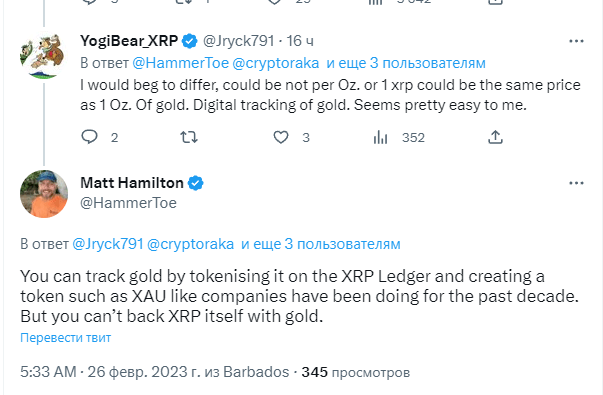Like YogiBear_XRP's tweet
Screen dimensions: 603x395
pos(281,137)
